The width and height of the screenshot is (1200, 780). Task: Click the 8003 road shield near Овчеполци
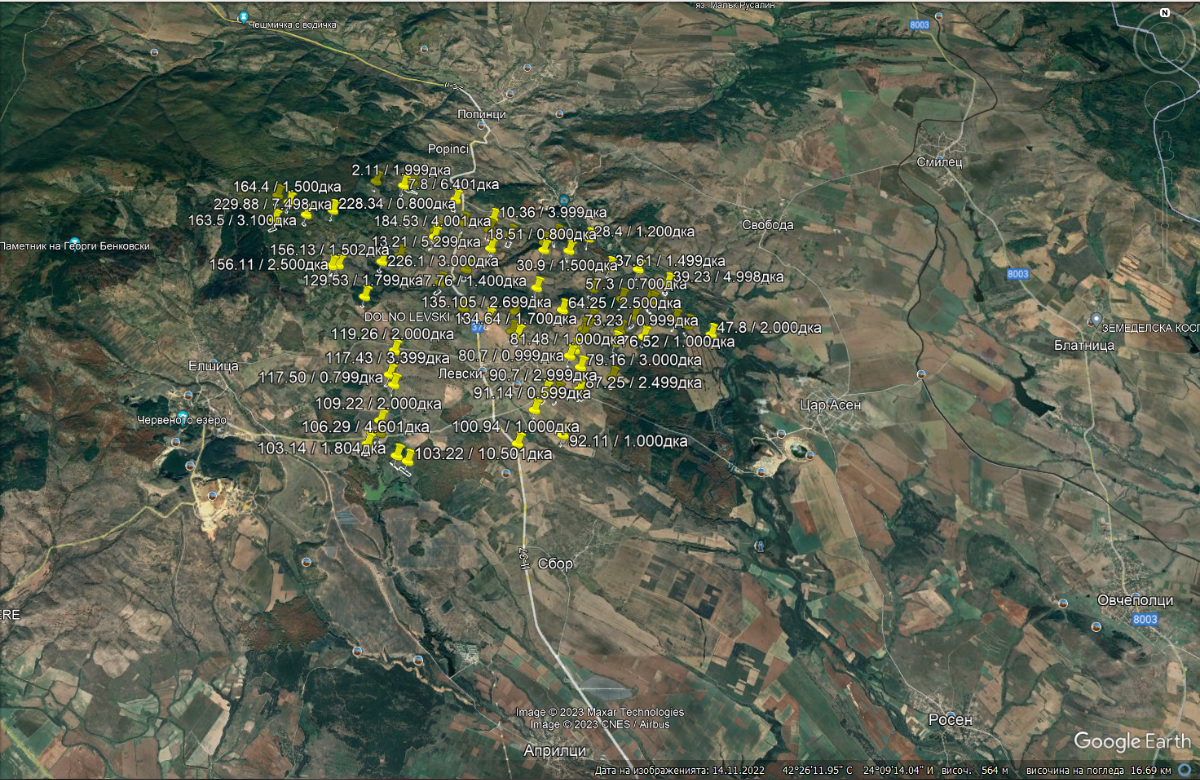click(1146, 620)
